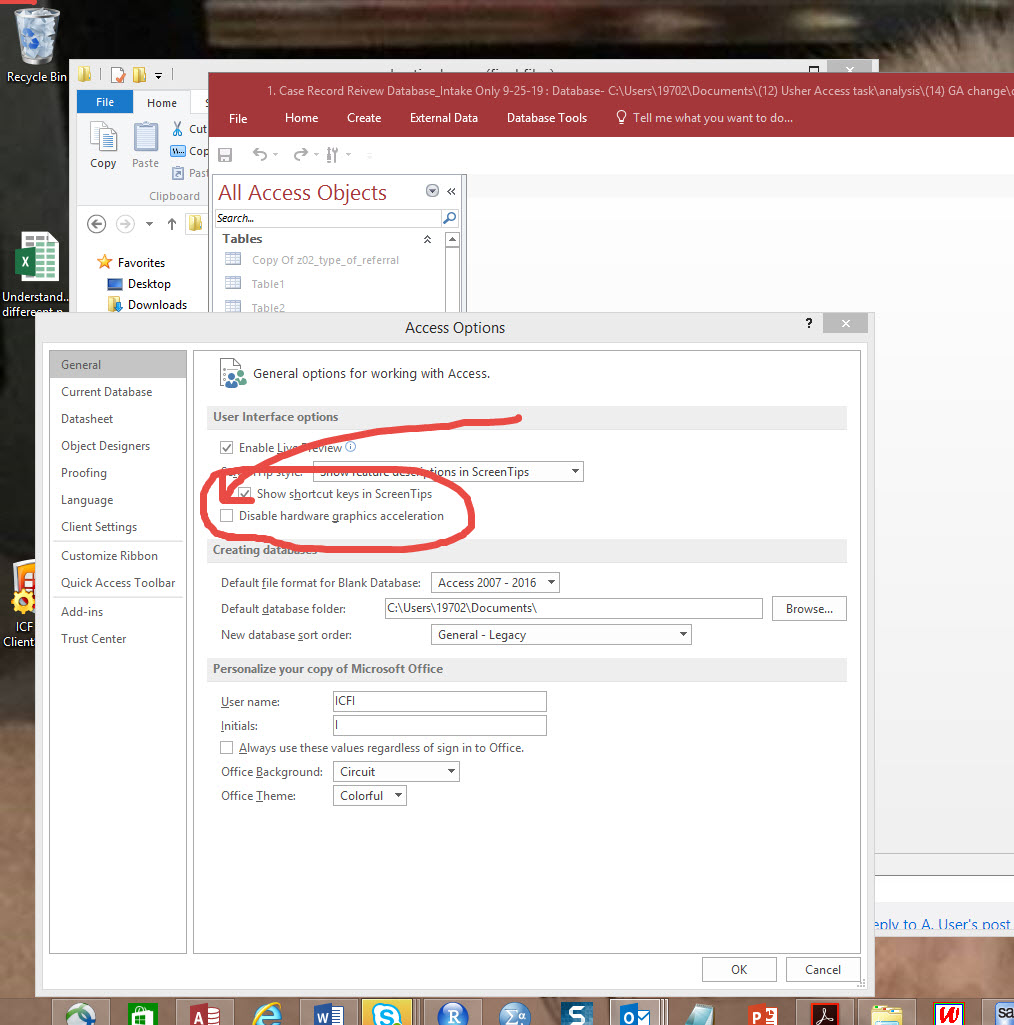Click the Cancel button in Access Options
1014x1025 pixels.
823,969
